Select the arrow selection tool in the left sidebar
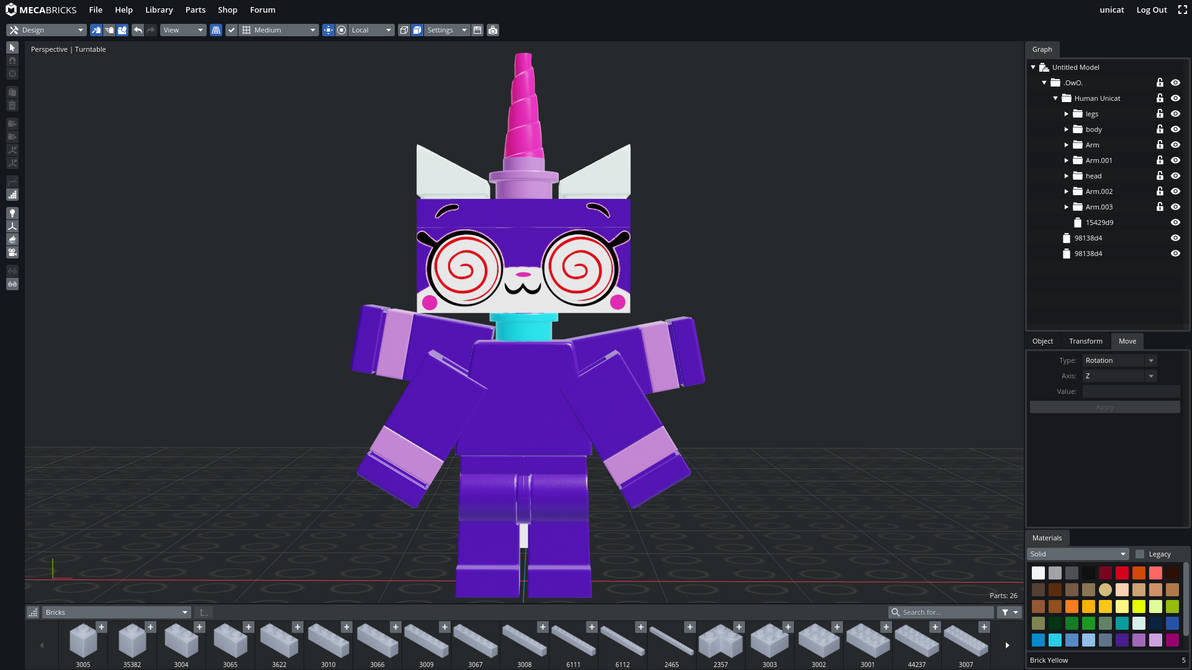Viewport: 1192px width, 670px height. pyautogui.click(x=11, y=46)
